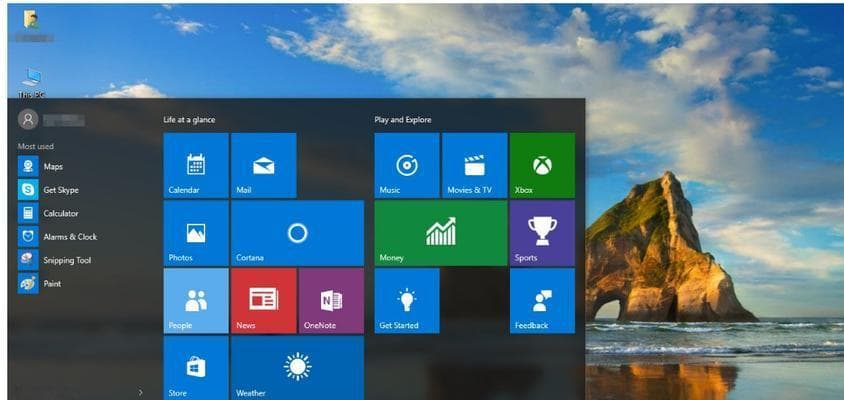Launch the Feedback tile
Viewport: 844px width, 400px height.
542,301
